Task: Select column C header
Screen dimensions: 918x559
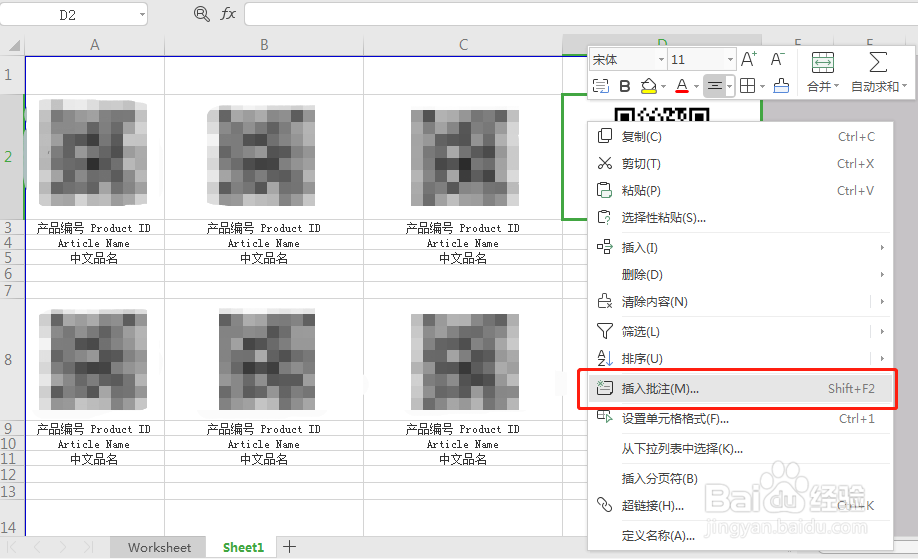Action: [463, 45]
